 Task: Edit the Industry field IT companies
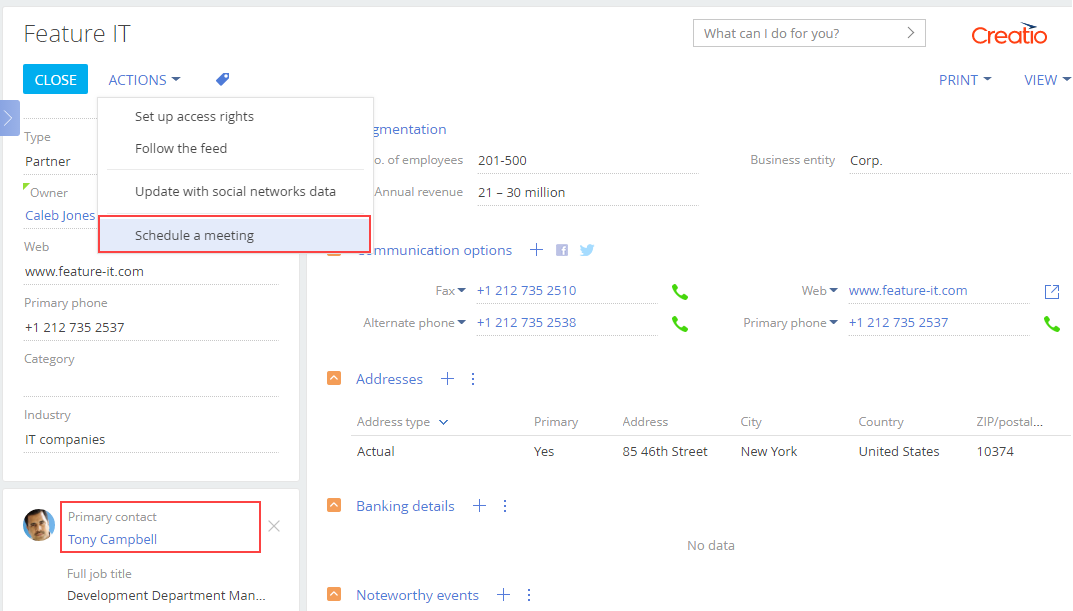(151, 440)
